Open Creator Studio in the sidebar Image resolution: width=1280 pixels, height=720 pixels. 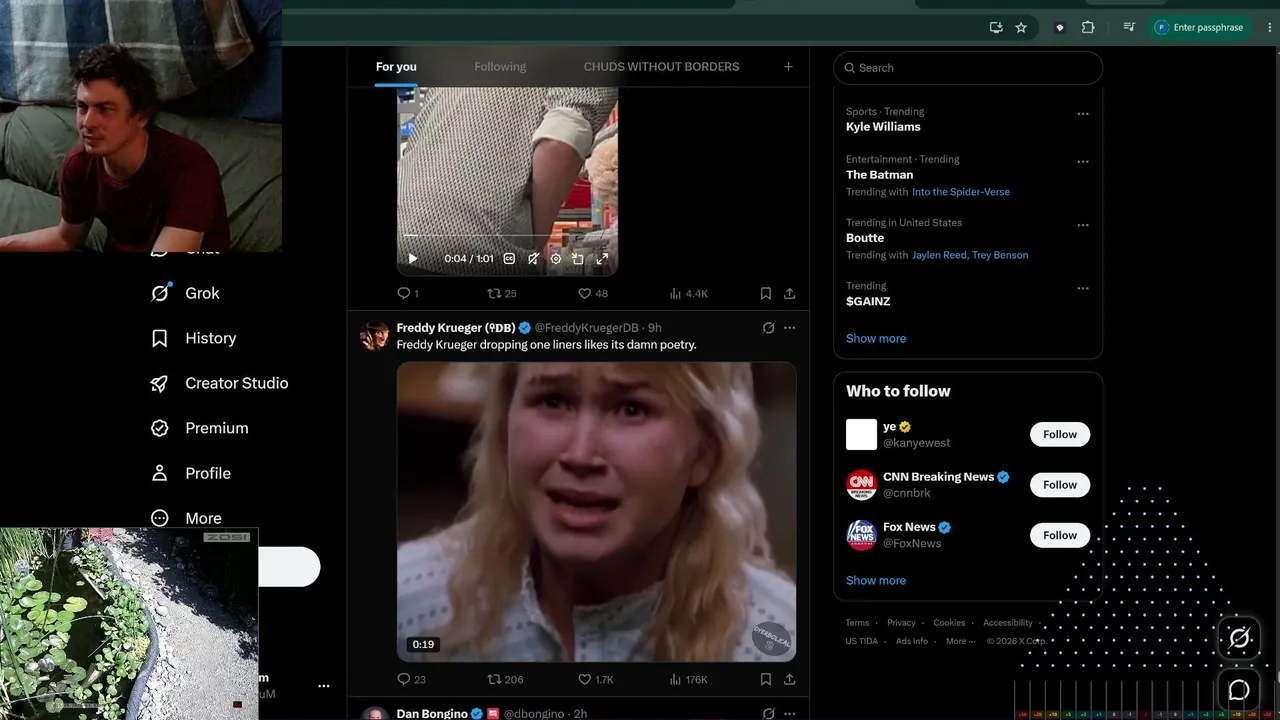pos(219,383)
